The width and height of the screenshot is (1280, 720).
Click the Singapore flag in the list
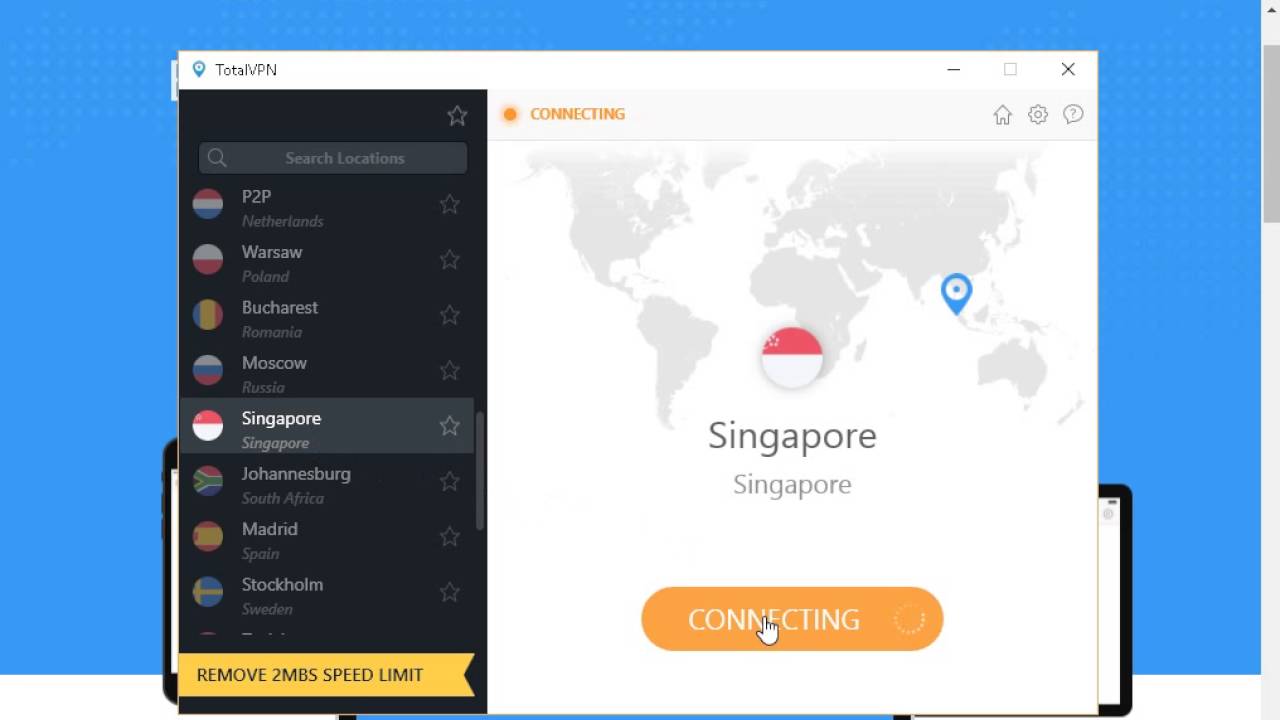pyautogui.click(x=208, y=426)
